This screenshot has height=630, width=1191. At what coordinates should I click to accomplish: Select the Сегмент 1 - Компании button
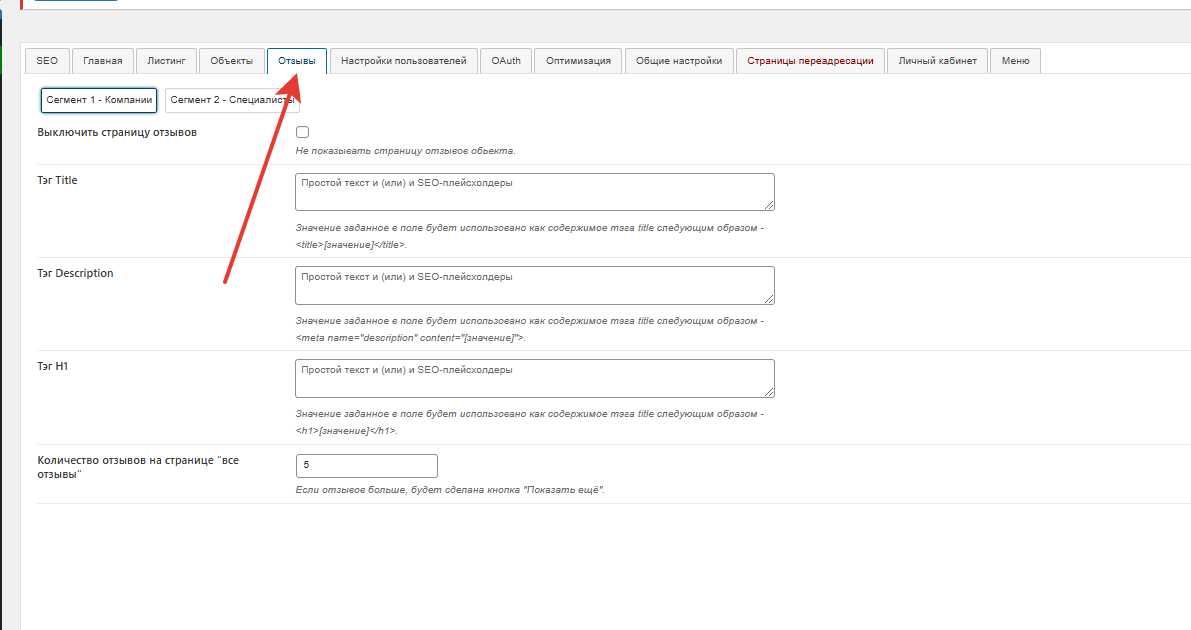[99, 101]
